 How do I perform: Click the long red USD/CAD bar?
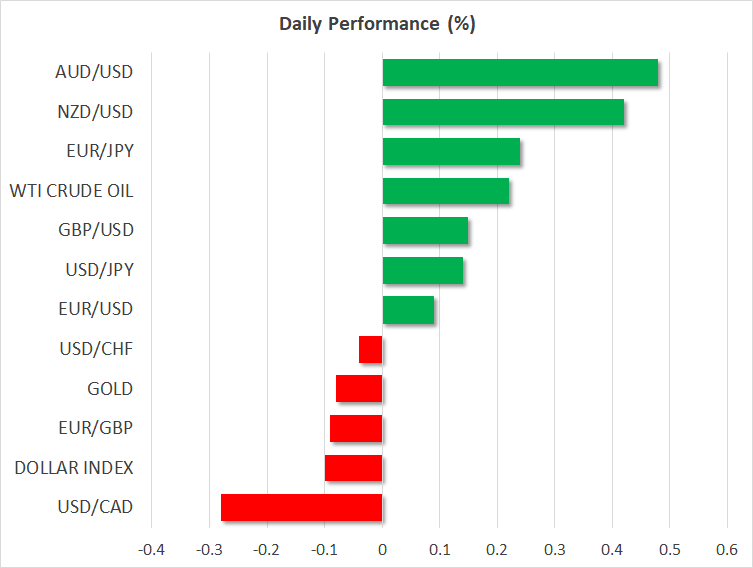(x=301, y=507)
